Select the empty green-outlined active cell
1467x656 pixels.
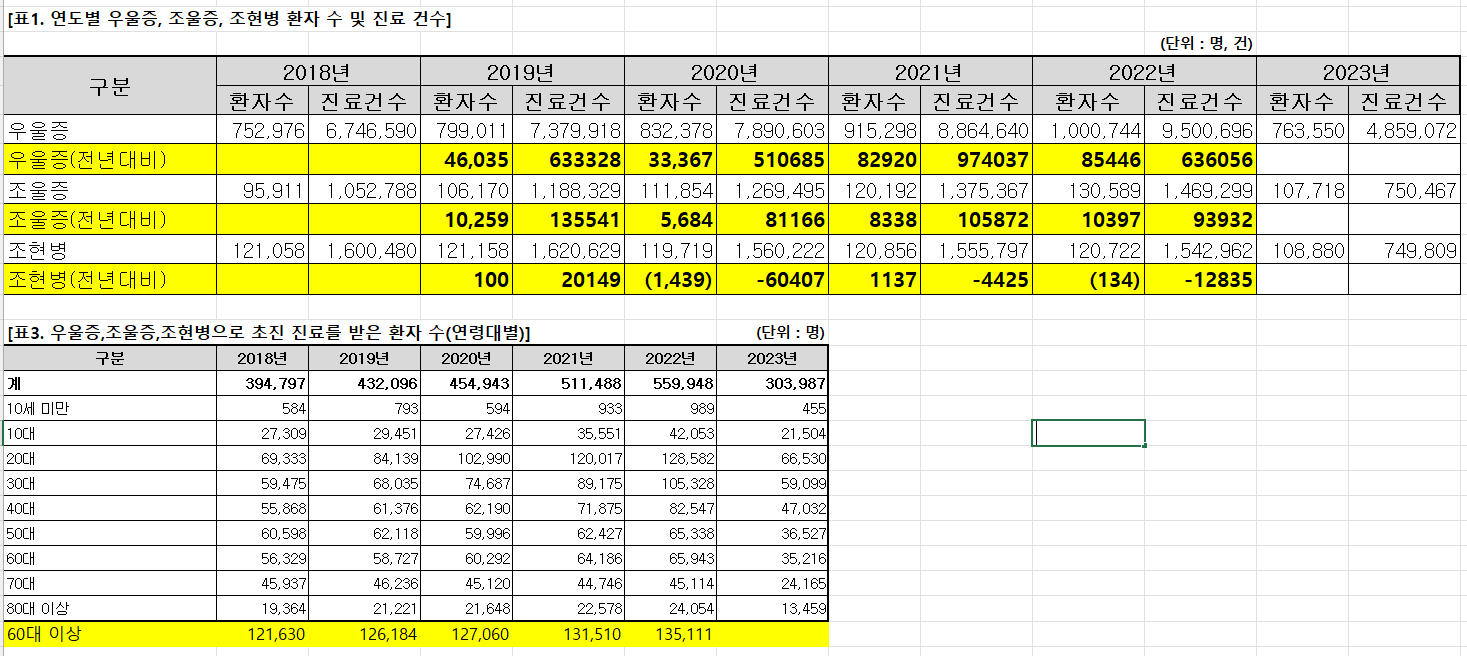click(1088, 433)
